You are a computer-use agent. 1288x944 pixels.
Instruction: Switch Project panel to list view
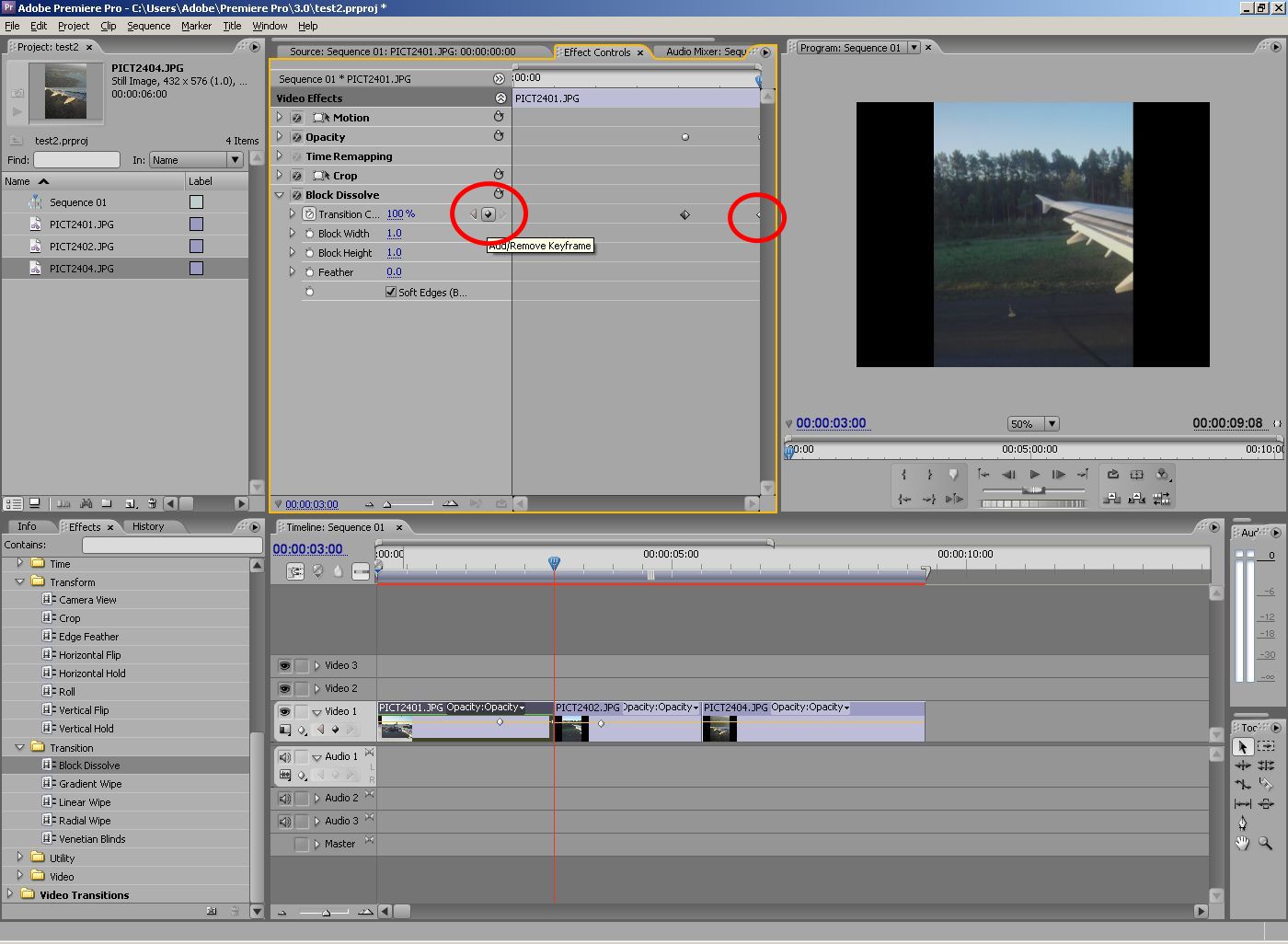click(14, 503)
